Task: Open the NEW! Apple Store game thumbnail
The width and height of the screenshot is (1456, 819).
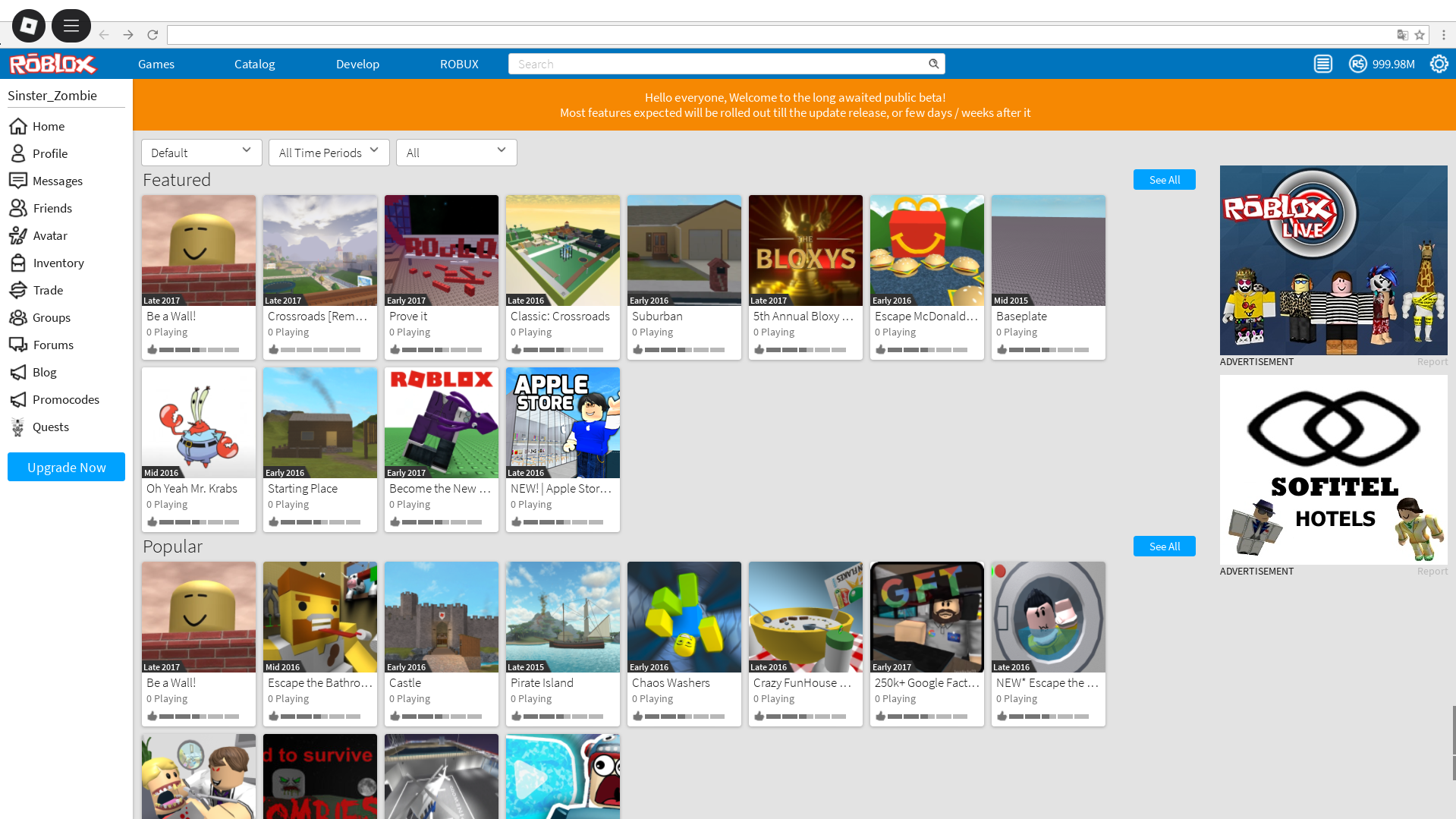Action: [563, 423]
